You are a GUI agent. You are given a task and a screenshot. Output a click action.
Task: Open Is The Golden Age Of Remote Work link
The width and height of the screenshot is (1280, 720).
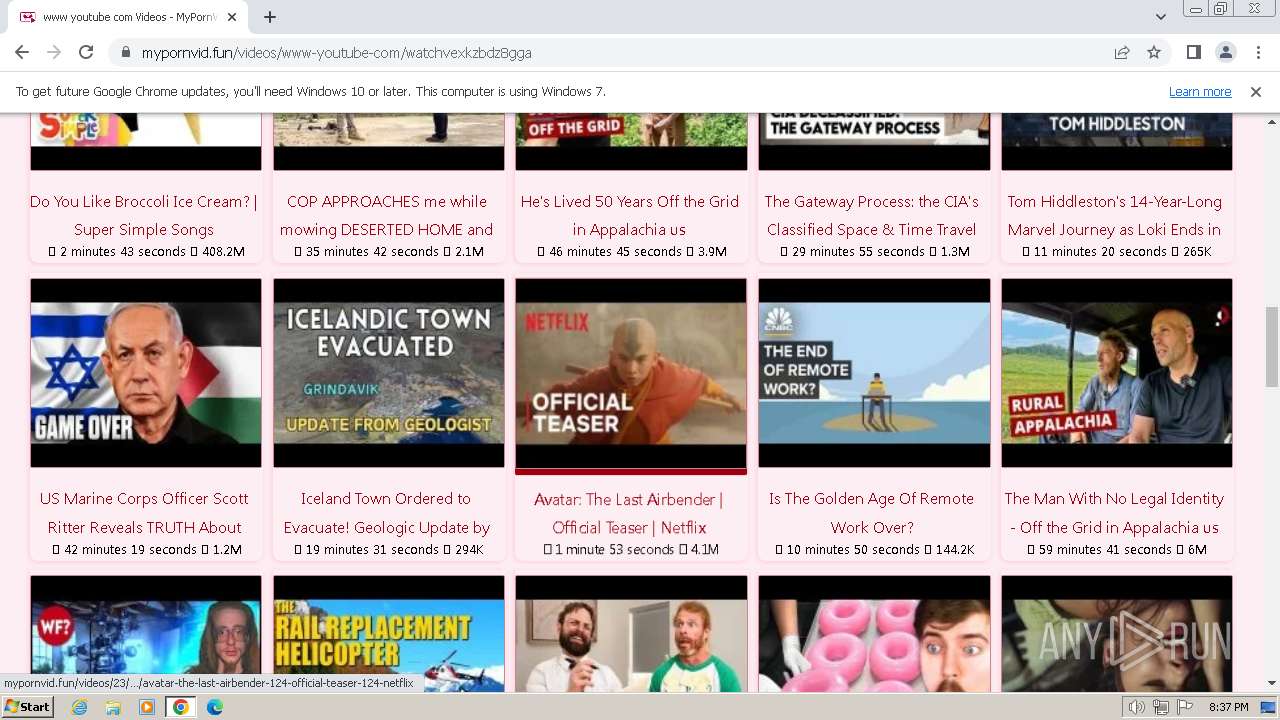click(x=872, y=512)
